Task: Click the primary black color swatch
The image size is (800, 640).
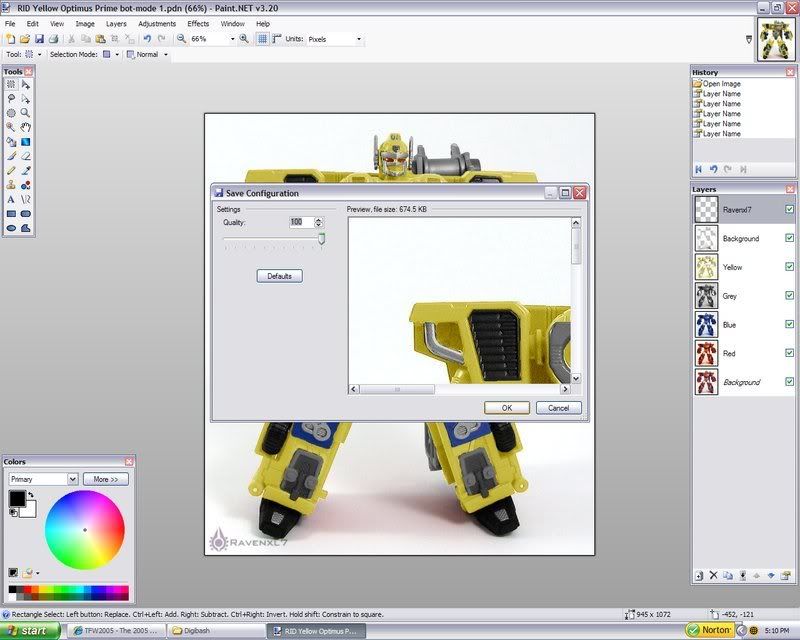Action: click(17, 499)
